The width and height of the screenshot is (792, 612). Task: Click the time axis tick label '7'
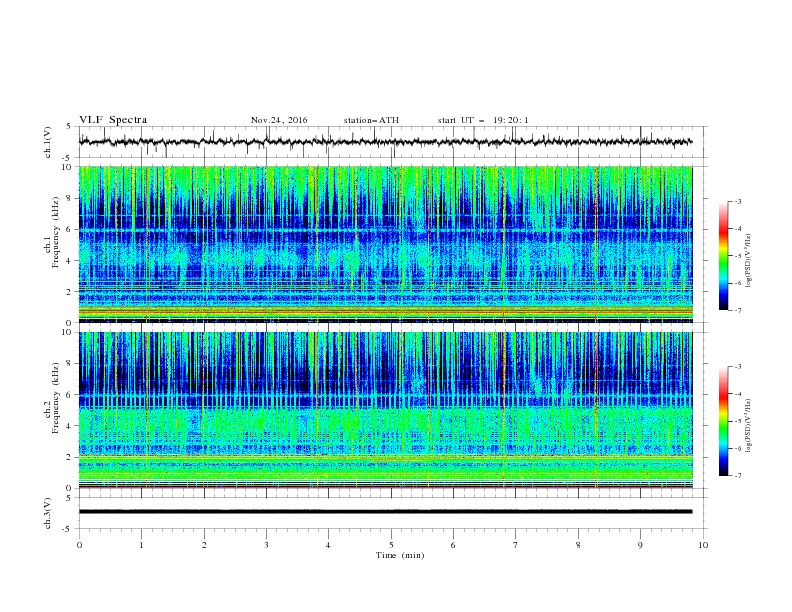click(515, 545)
